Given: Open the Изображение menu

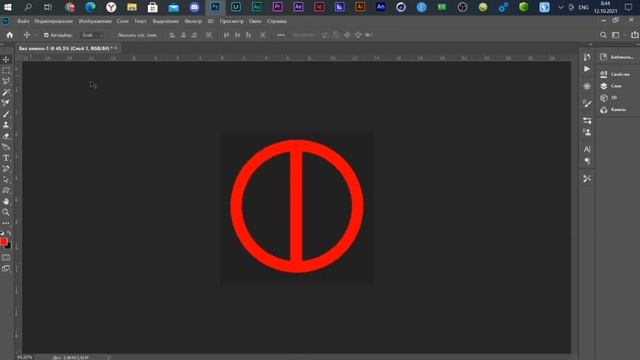Looking at the screenshot, I should [x=95, y=21].
